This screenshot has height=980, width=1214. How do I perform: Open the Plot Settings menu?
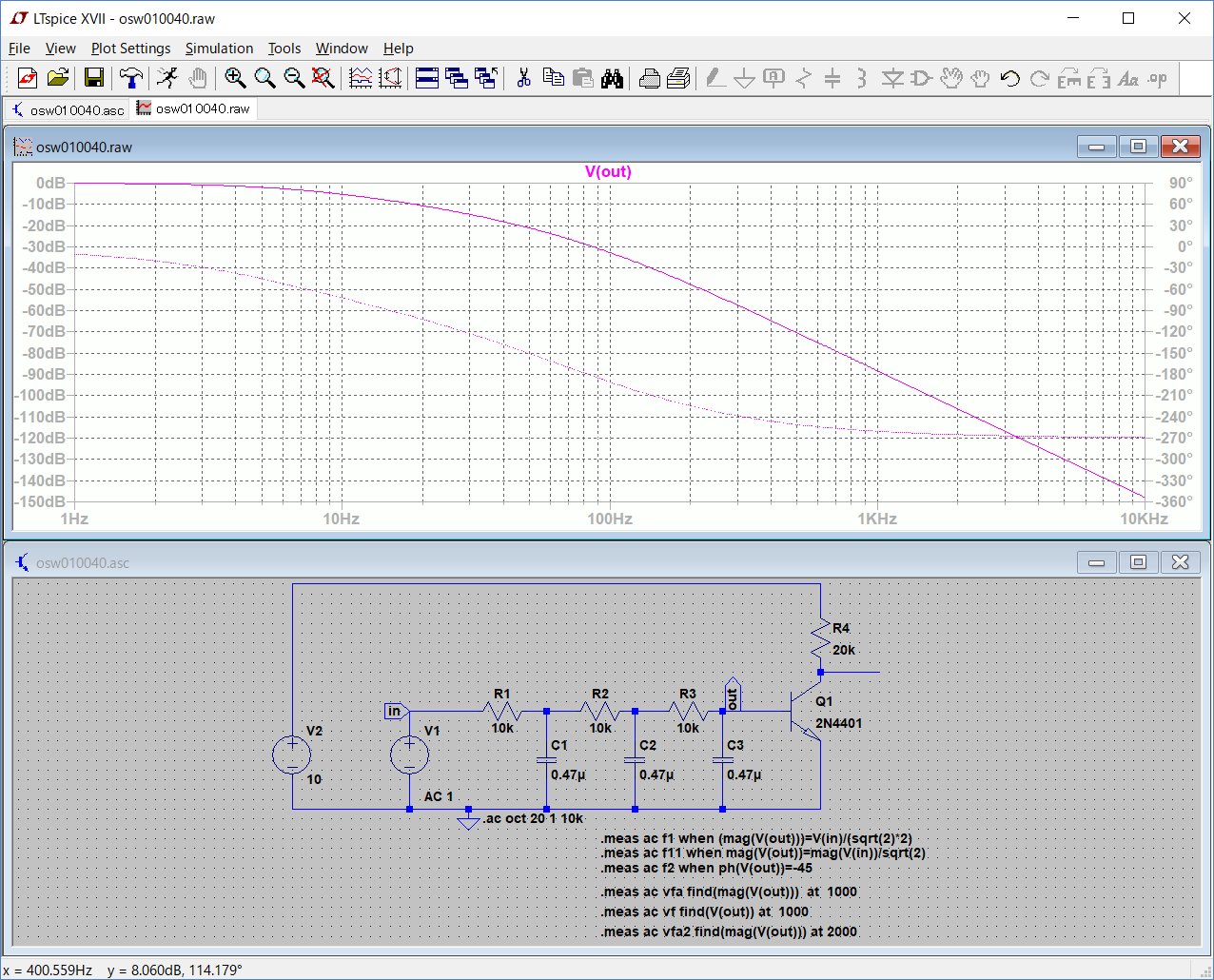pos(130,49)
